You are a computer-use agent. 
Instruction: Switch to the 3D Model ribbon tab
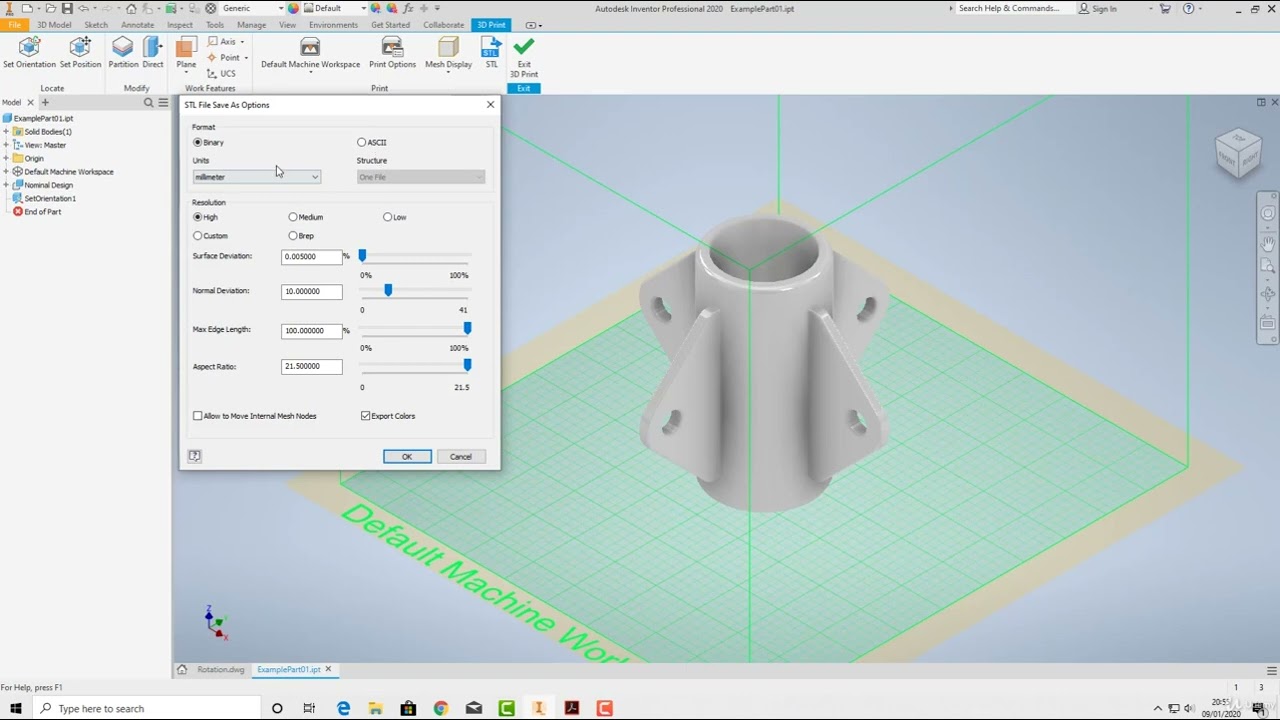(54, 25)
